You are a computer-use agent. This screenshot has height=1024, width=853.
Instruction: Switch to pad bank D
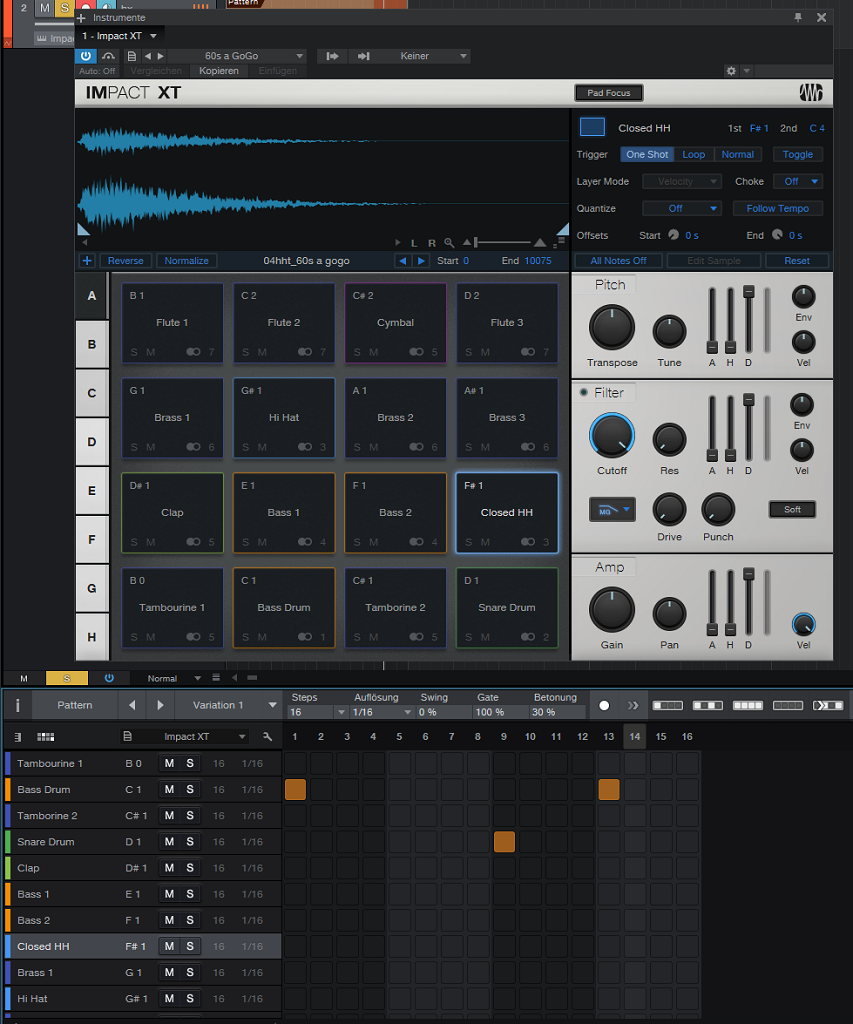92,442
